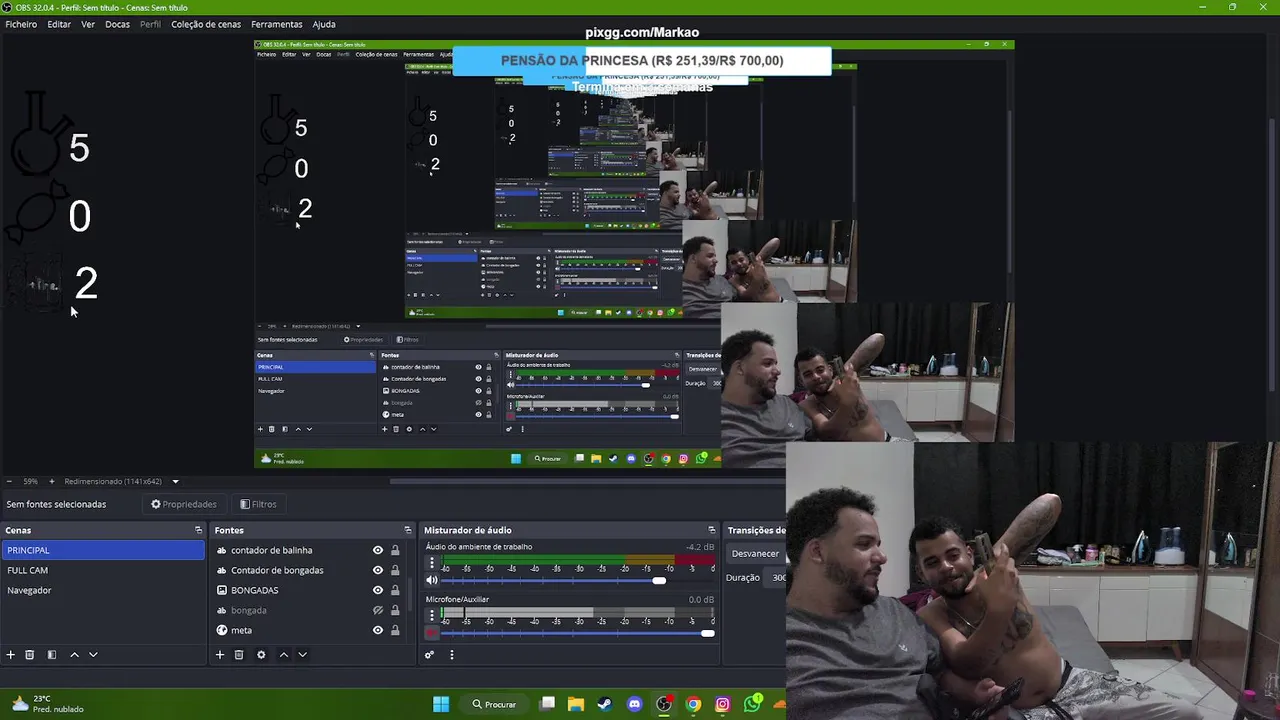Image resolution: width=1280 pixels, height=720 pixels.
Task: Open options menu for Áudio do ambiente de trabalho
Action: point(432,564)
